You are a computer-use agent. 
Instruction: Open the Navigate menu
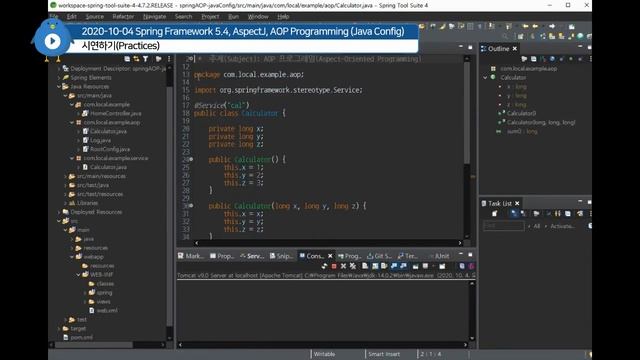[x=154, y=17]
